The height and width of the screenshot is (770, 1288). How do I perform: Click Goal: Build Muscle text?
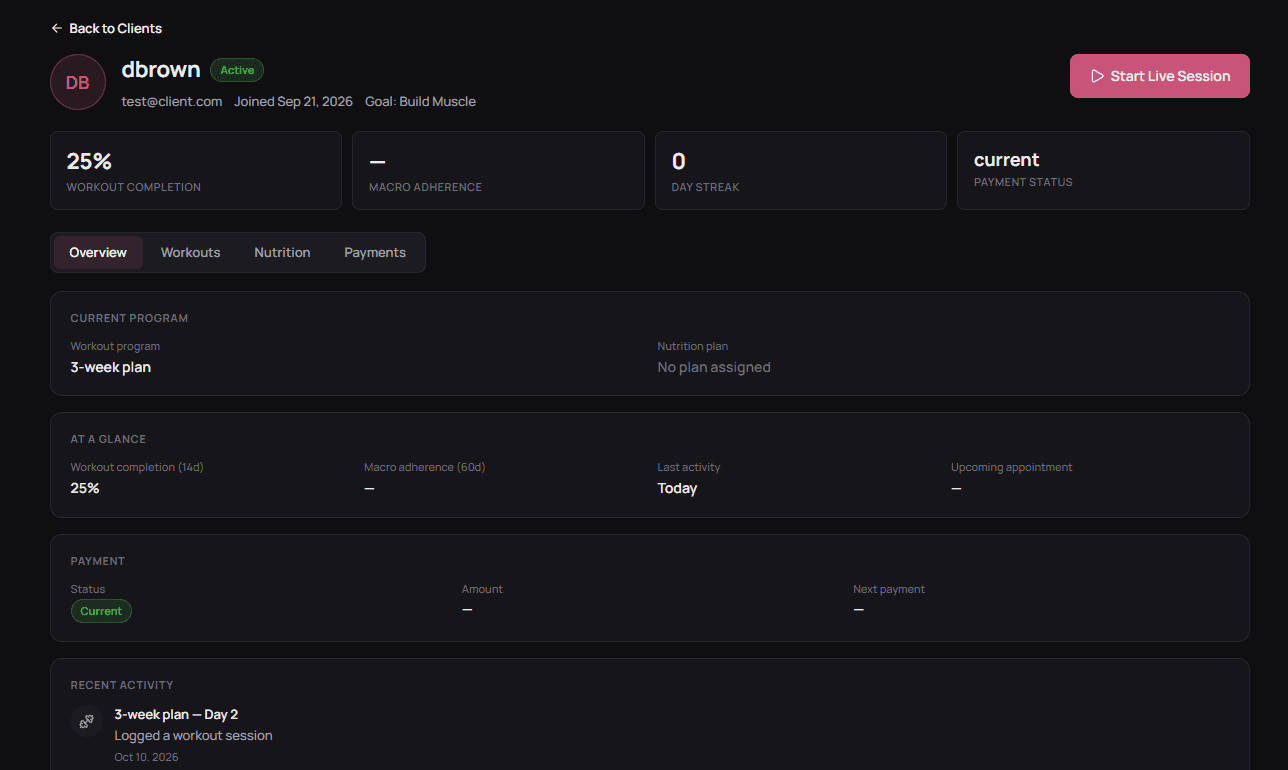click(420, 101)
